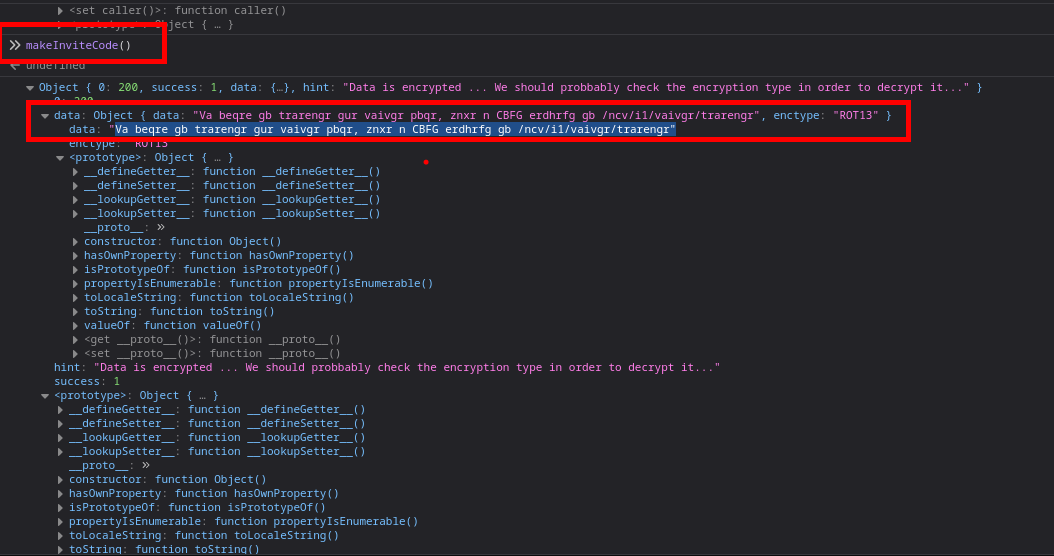Expand the first hasOwnProperty function entry
The height and width of the screenshot is (556, 1054).
point(76,256)
